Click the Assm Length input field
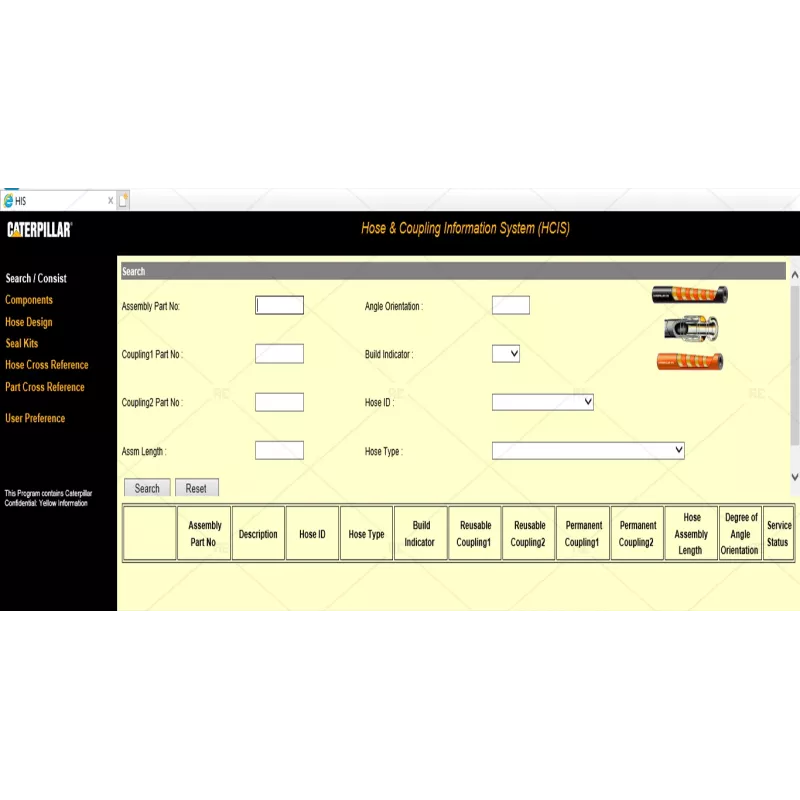 278,449
